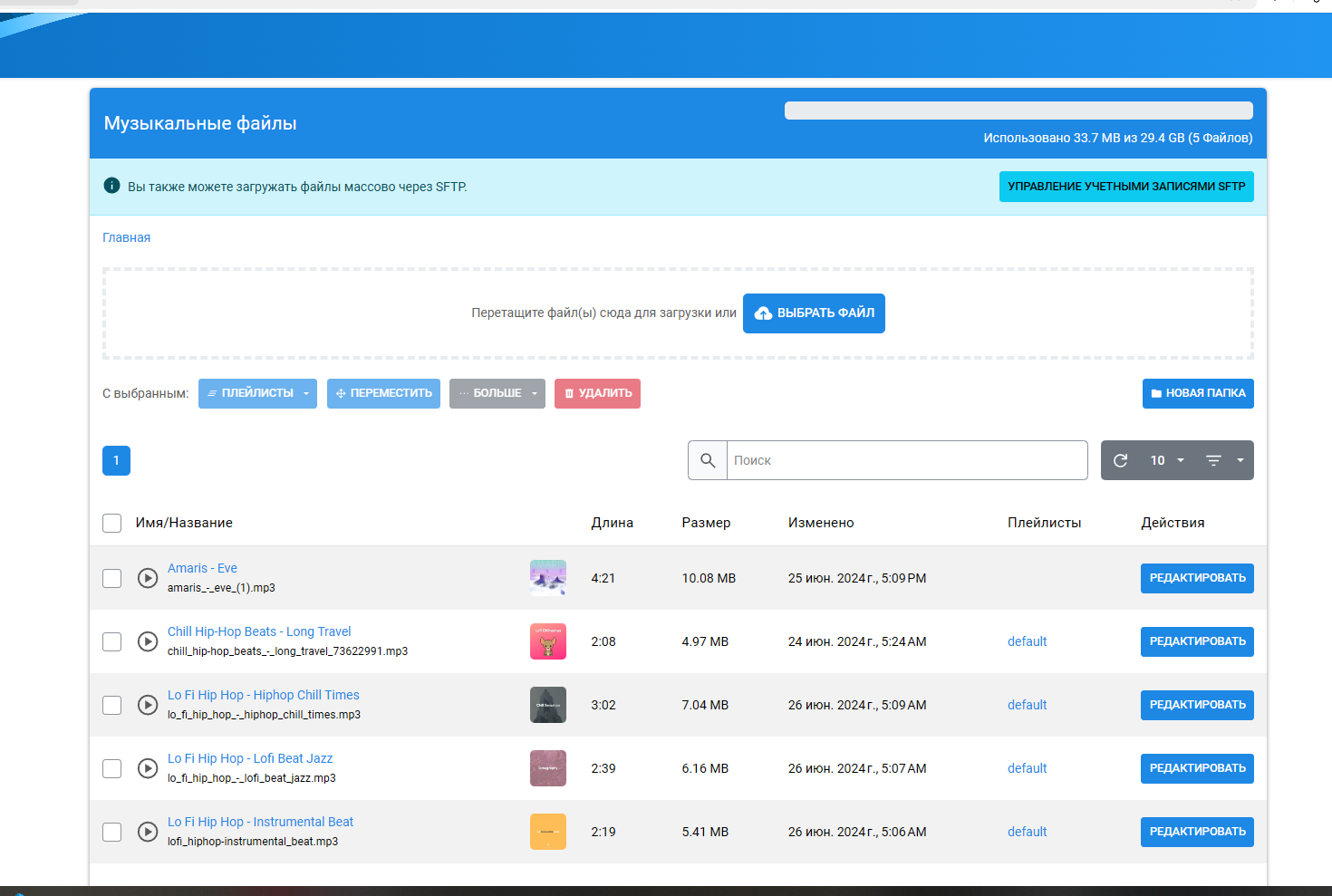This screenshot has height=896, width=1332.
Task: Select page 1 in pagination
Action: tap(116, 460)
